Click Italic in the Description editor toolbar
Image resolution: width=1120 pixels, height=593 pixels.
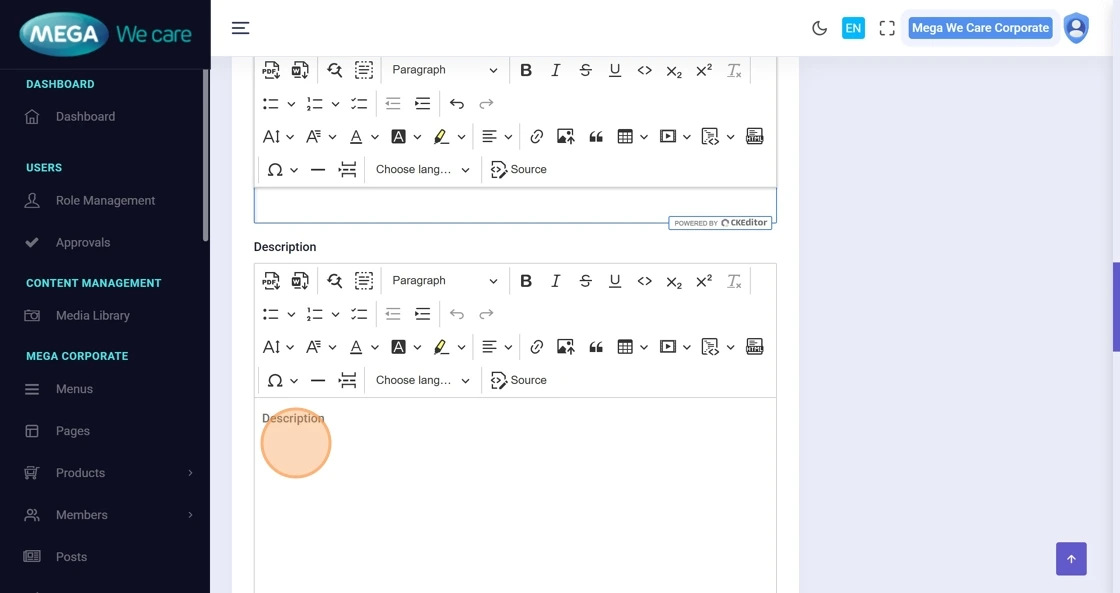coord(556,281)
